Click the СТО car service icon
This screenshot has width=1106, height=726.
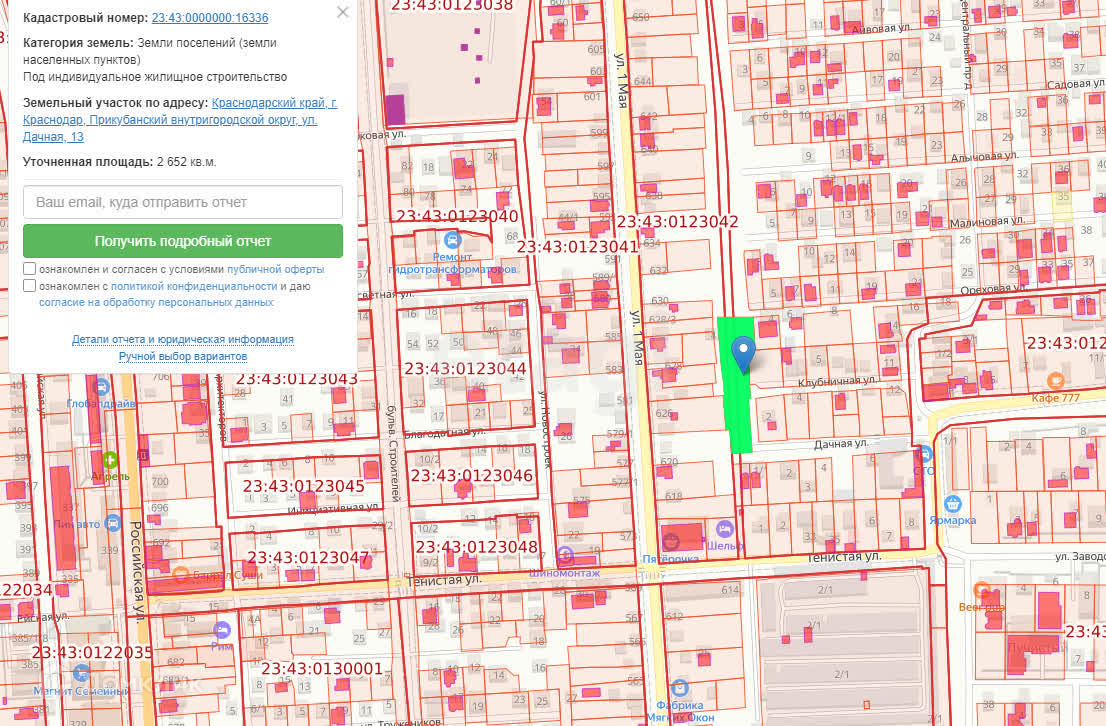(925, 454)
